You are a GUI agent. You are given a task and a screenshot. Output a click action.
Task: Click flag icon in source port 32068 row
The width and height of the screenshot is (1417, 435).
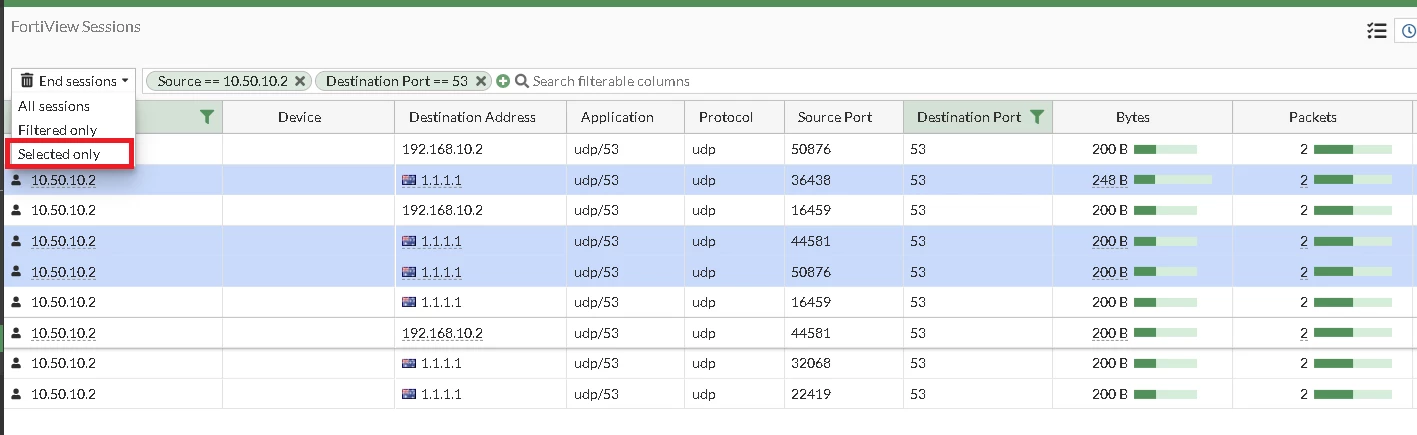point(408,364)
